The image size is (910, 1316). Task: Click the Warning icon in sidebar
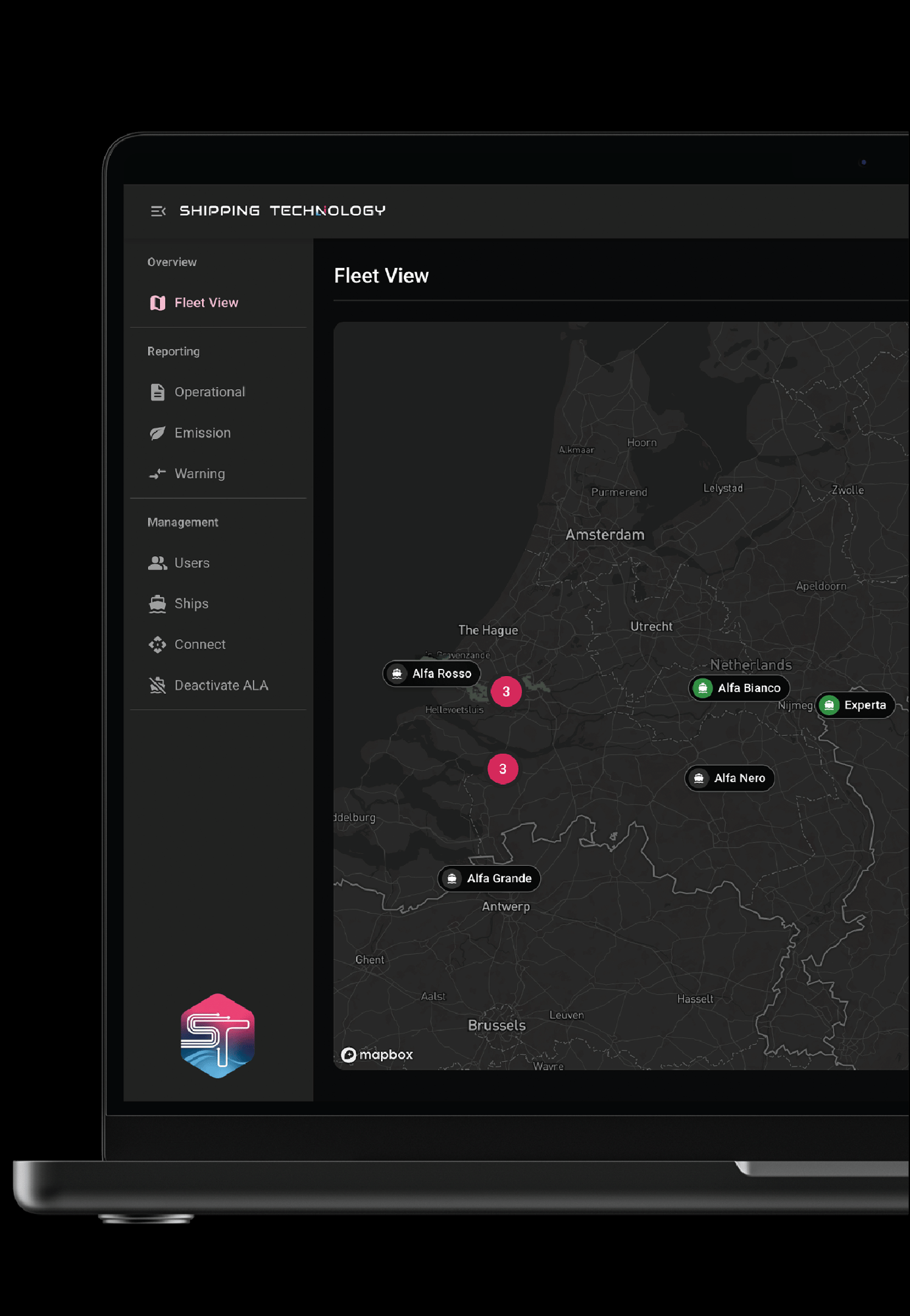(158, 474)
